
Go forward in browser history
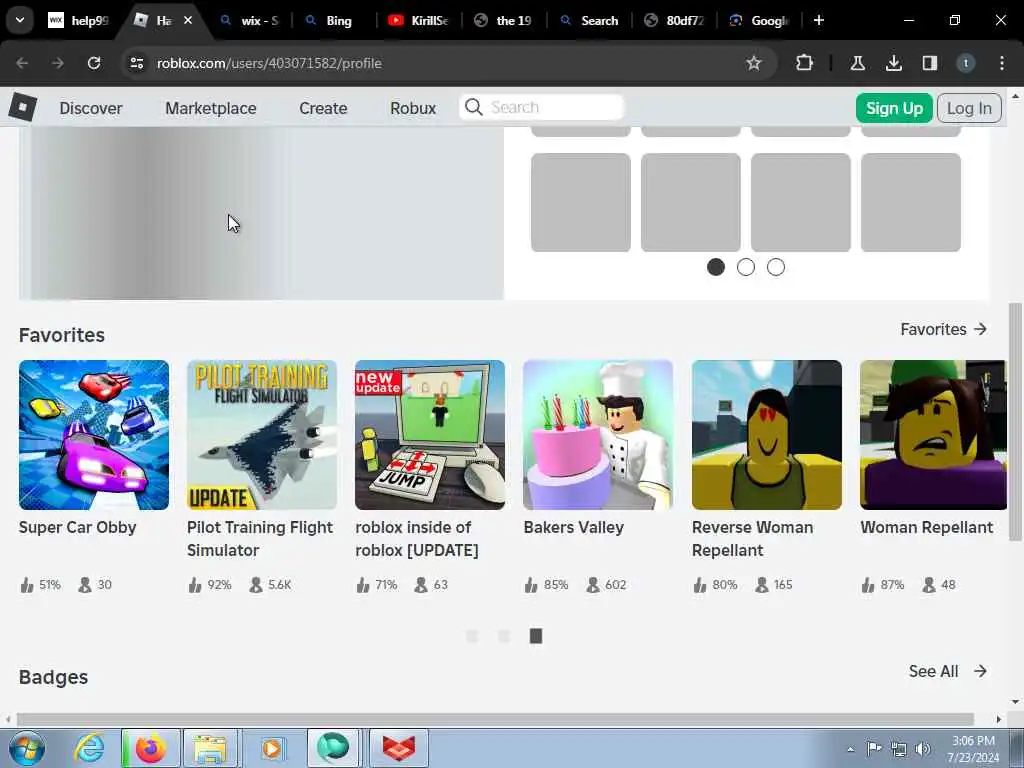[x=58, y=63]
